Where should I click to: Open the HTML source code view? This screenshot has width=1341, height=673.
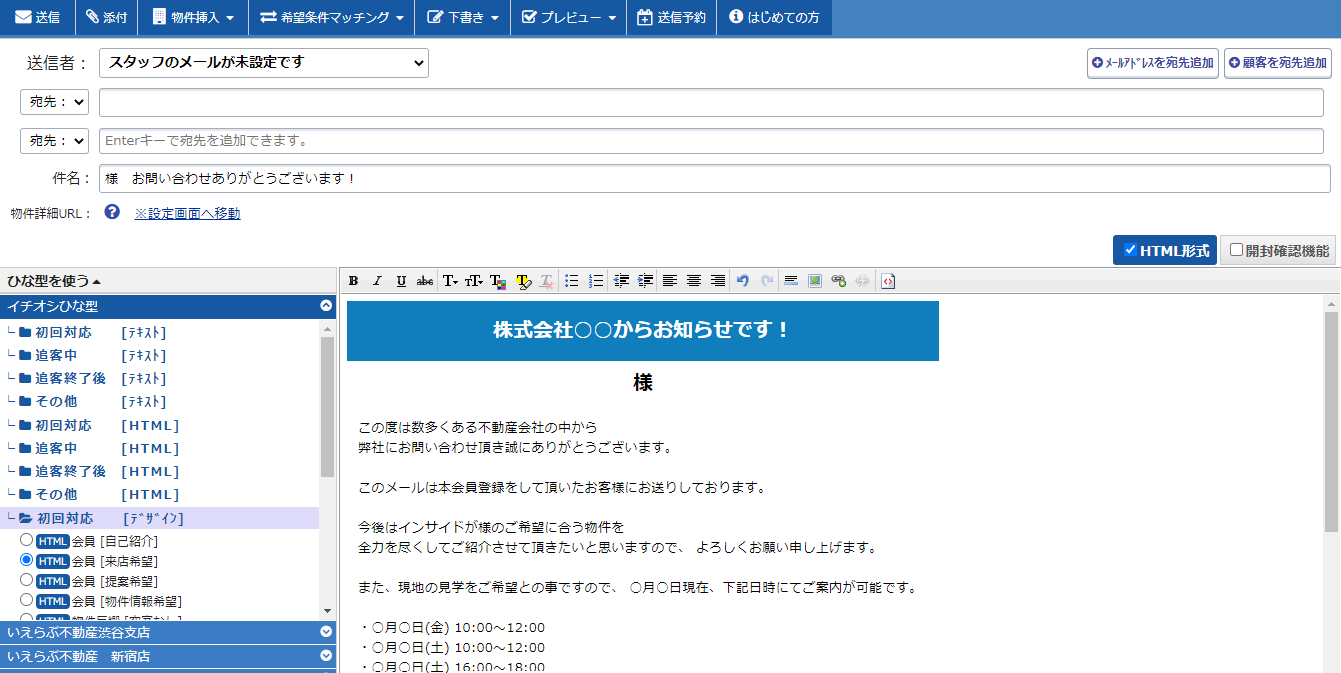click(888, 281)
